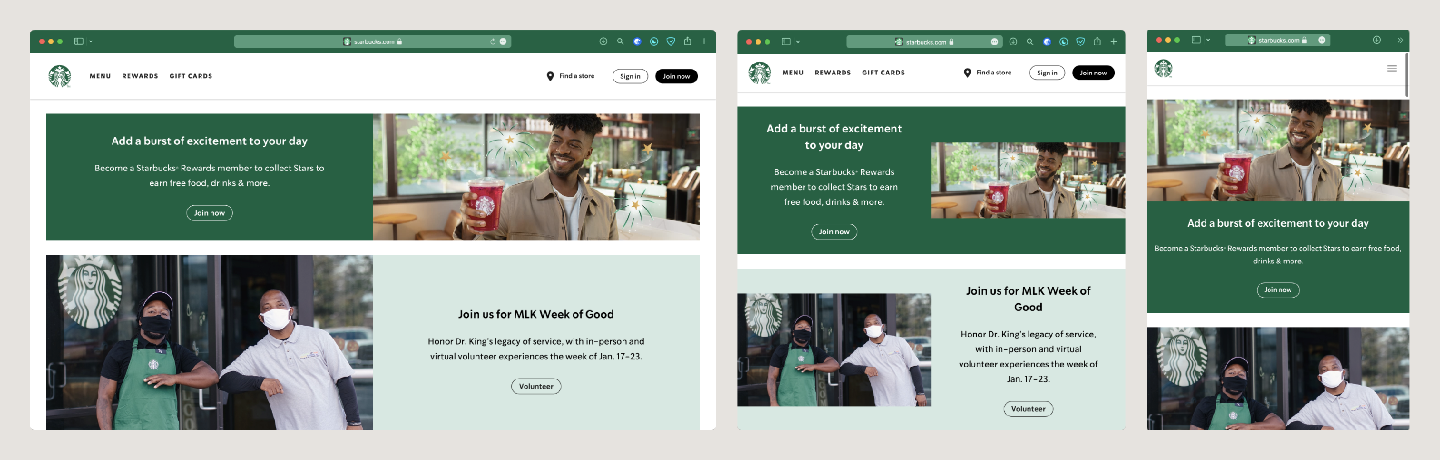1440x460 pixels.
Task: Open GIFT CARDS in the middle window navigation
Action: pyautogui.click(x=884, y=73)
